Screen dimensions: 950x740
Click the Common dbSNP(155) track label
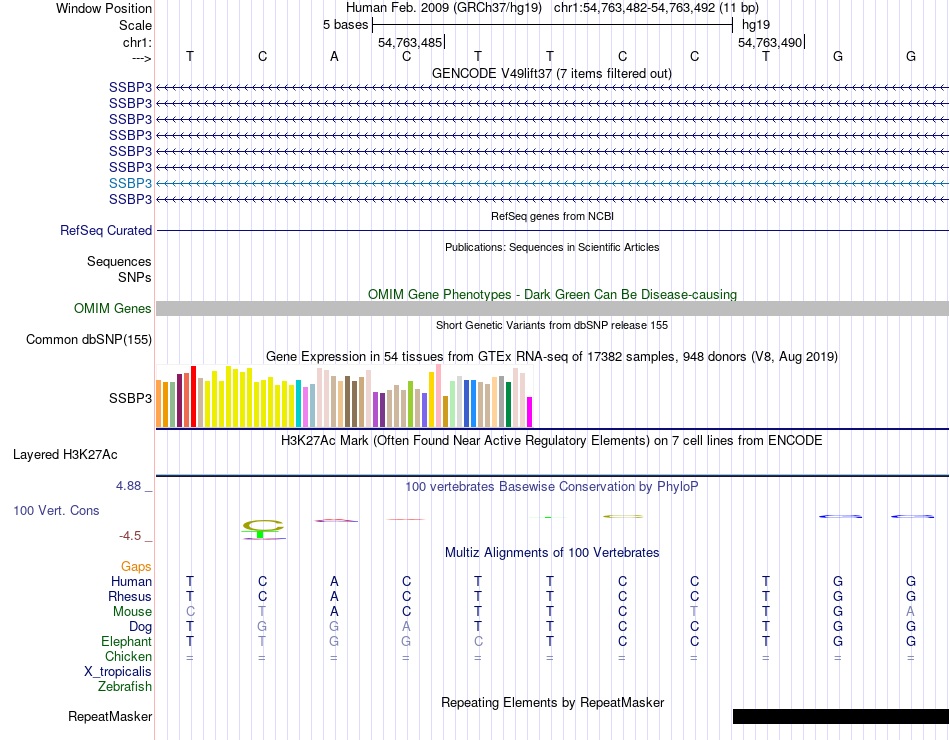pyautogui.click(x=89, y=339)
